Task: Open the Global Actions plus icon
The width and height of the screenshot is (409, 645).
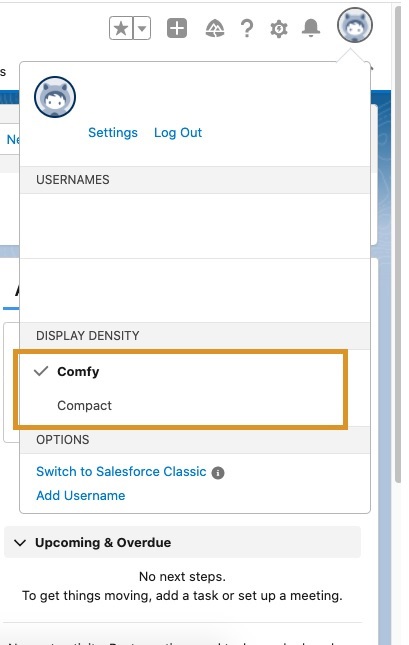Action: click(x=177, y=28)
